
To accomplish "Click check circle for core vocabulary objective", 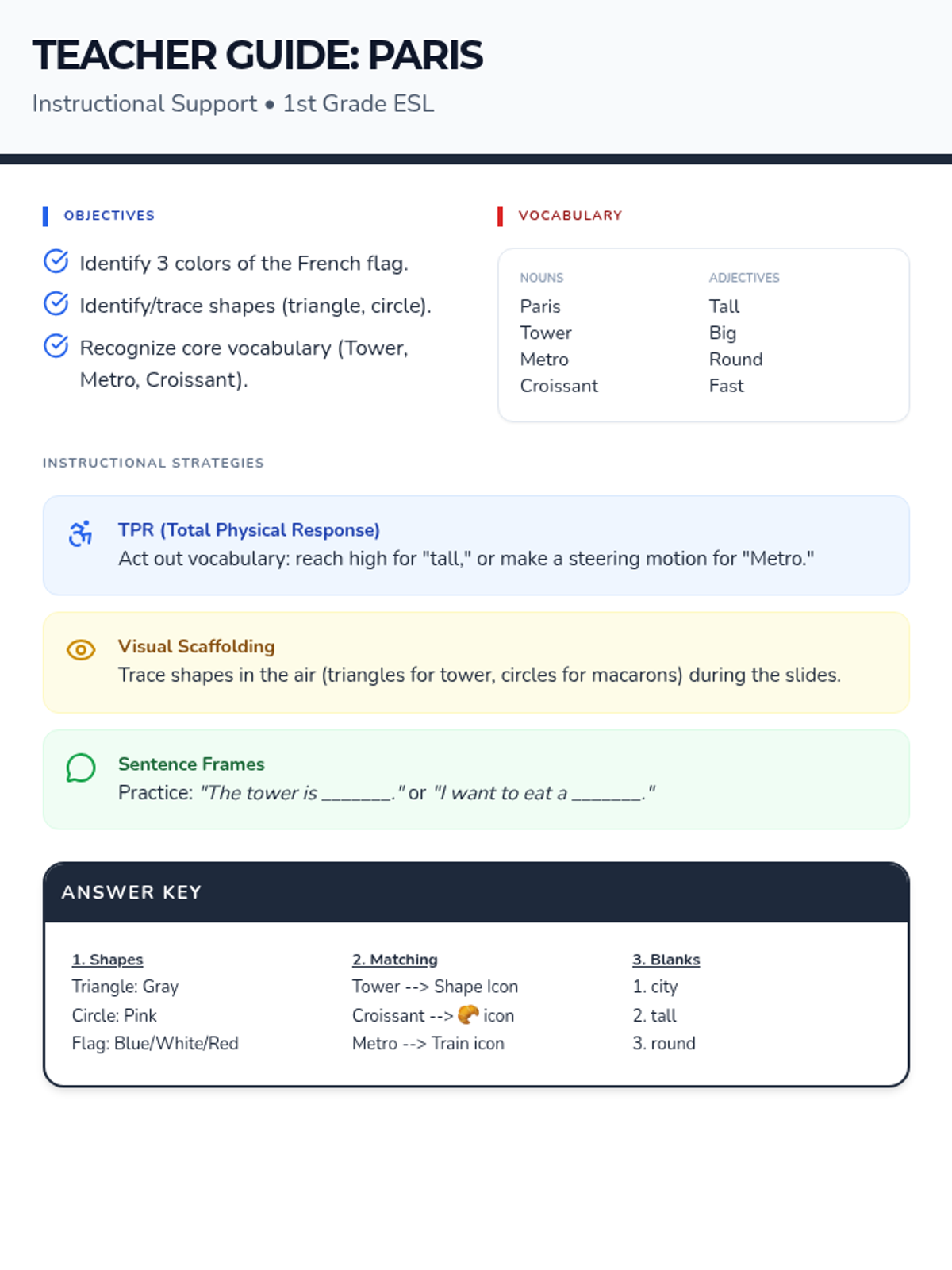I will pos(56,346).
